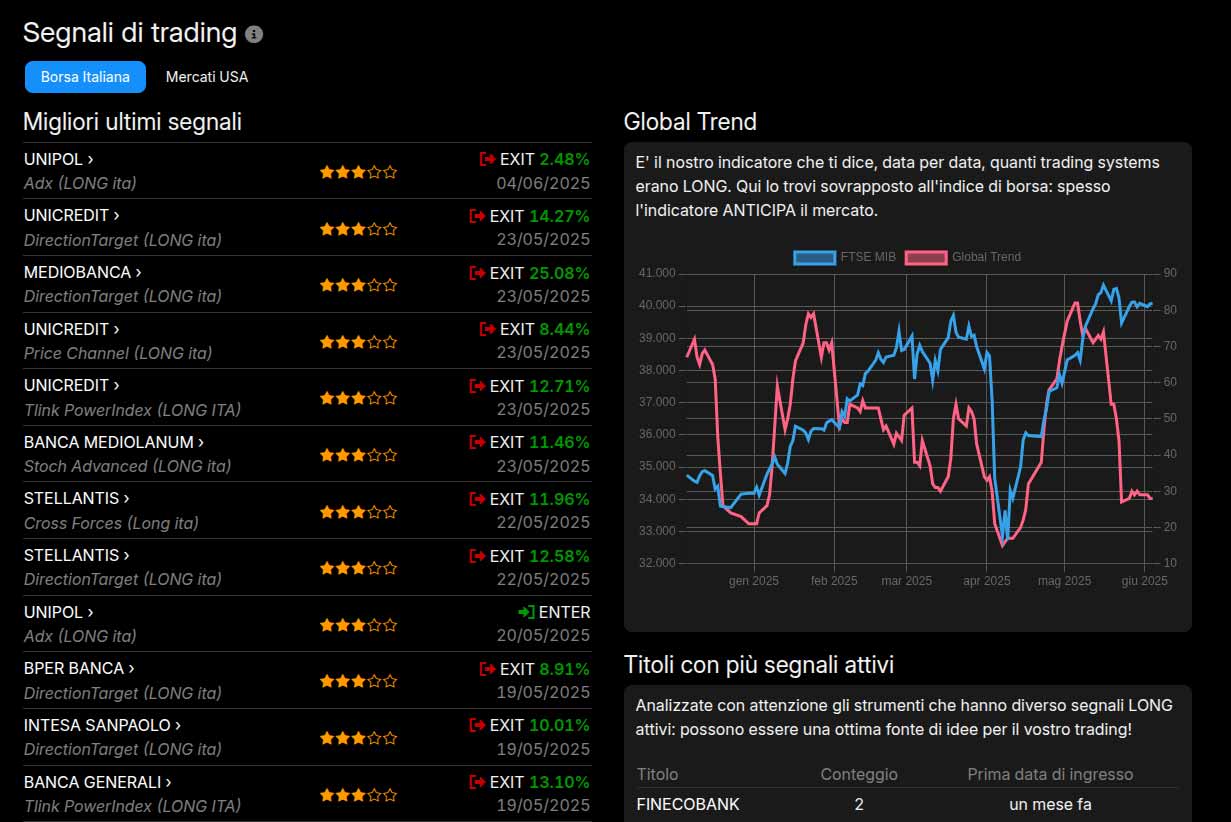Click the exit icon next to 8.44%
This screenshot has height=822, width=1231.
(488, 329)
